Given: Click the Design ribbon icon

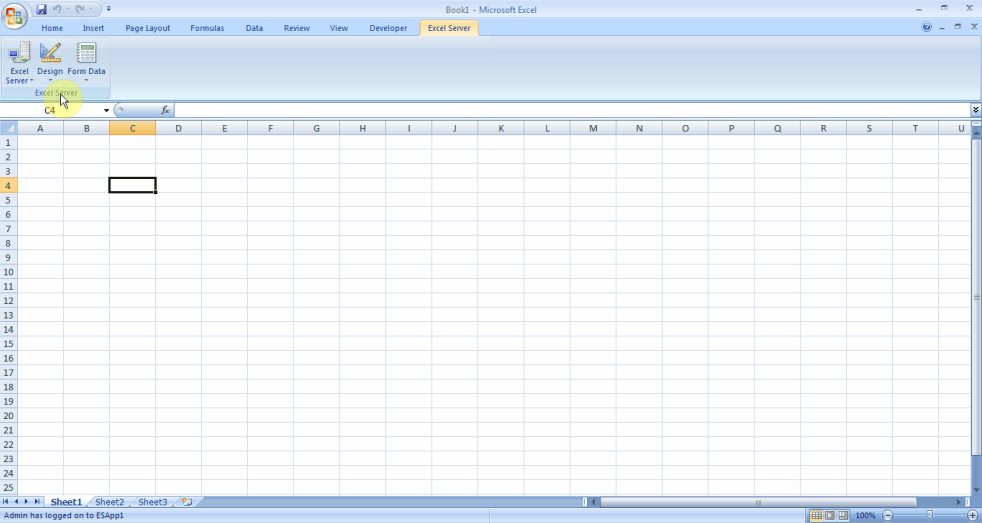Looking at the screenshot, I should (x=50, y=63).
